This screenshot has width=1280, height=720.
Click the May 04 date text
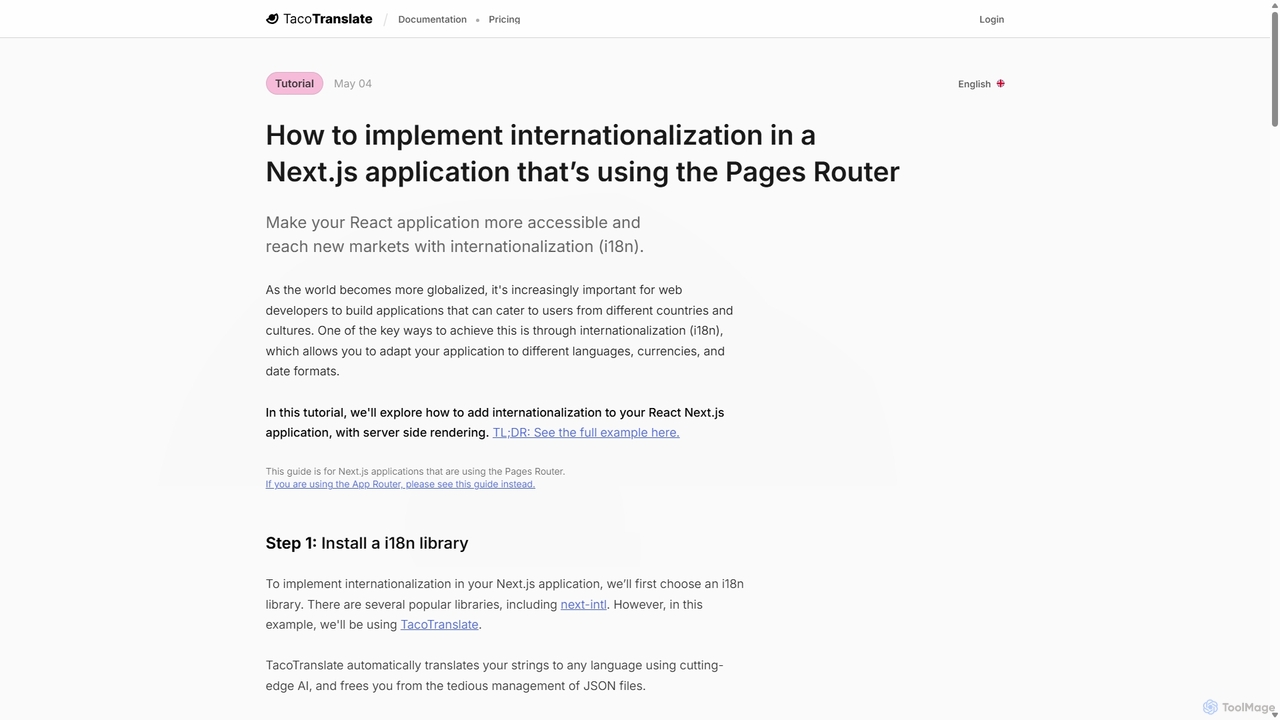click(353, 84)
